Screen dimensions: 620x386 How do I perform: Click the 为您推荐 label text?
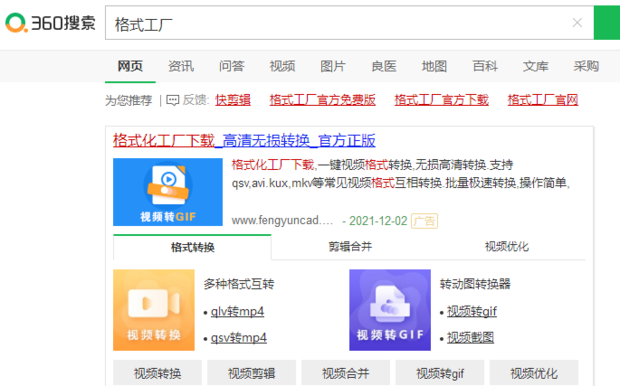pos(129,100)
